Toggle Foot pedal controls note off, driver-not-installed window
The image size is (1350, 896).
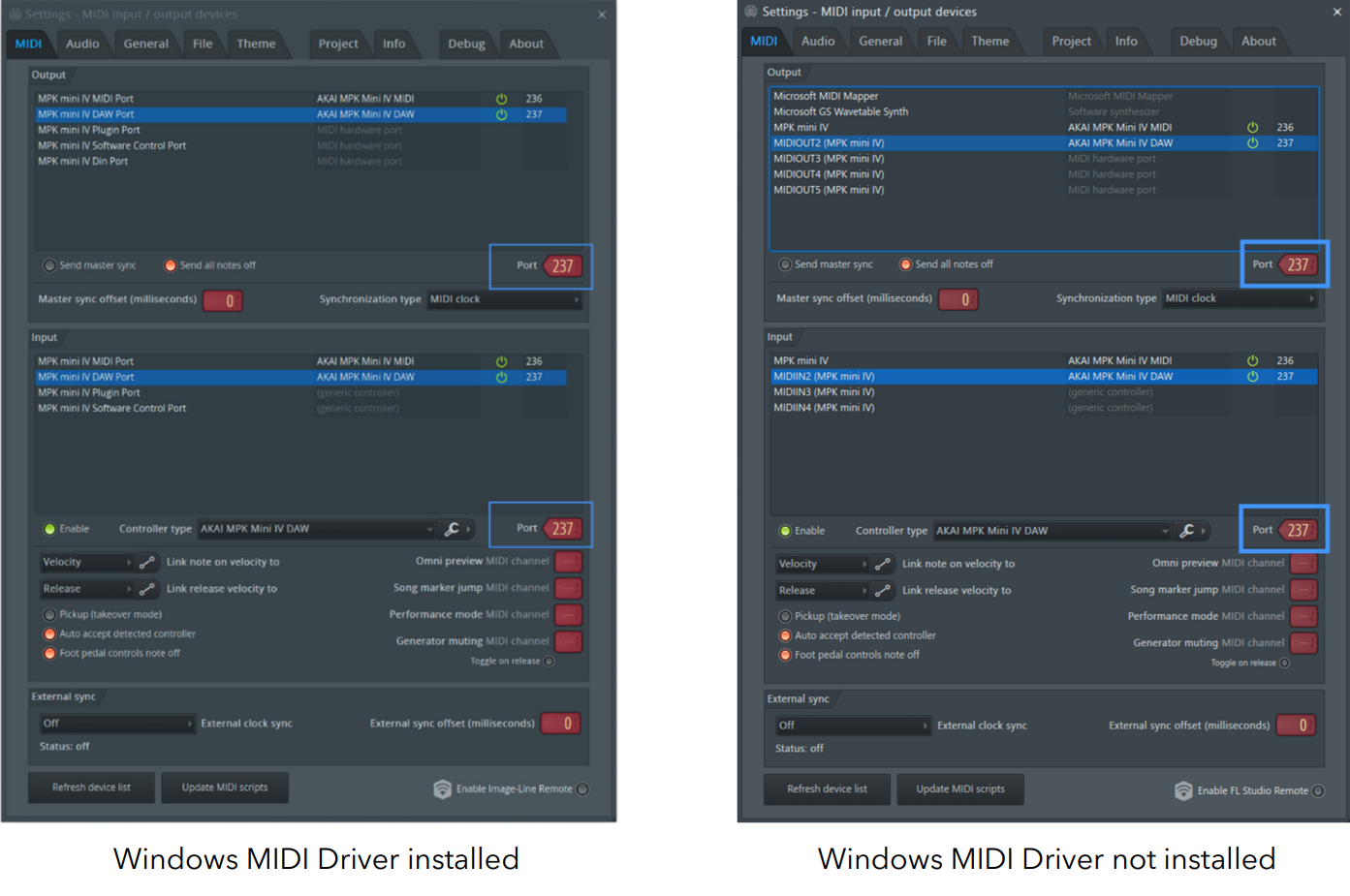785,655
